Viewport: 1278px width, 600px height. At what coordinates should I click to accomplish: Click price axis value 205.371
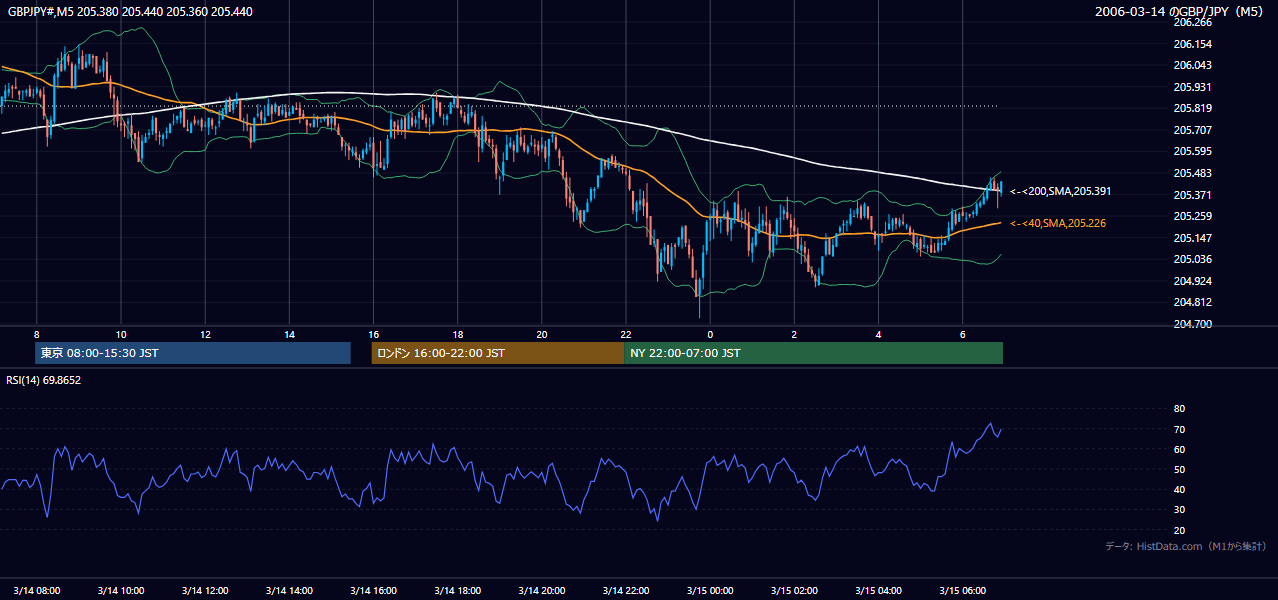1192,195
